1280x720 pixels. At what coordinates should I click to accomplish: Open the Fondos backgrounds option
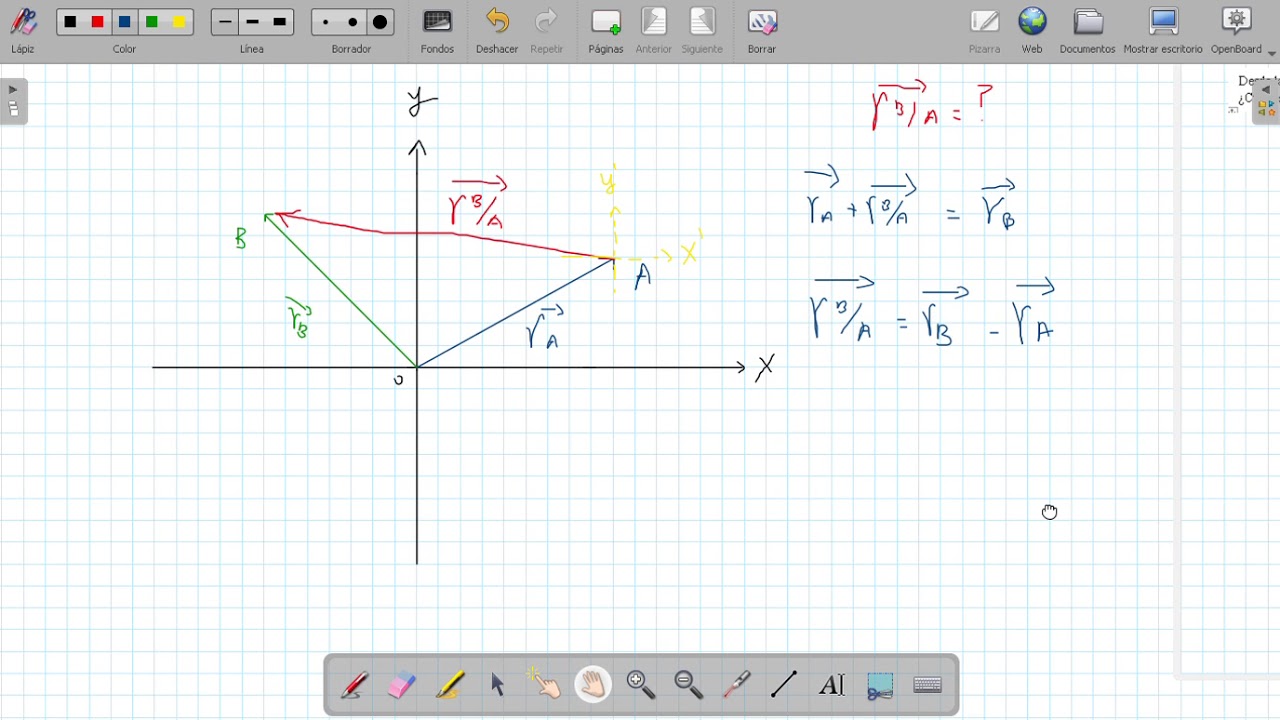437,30
